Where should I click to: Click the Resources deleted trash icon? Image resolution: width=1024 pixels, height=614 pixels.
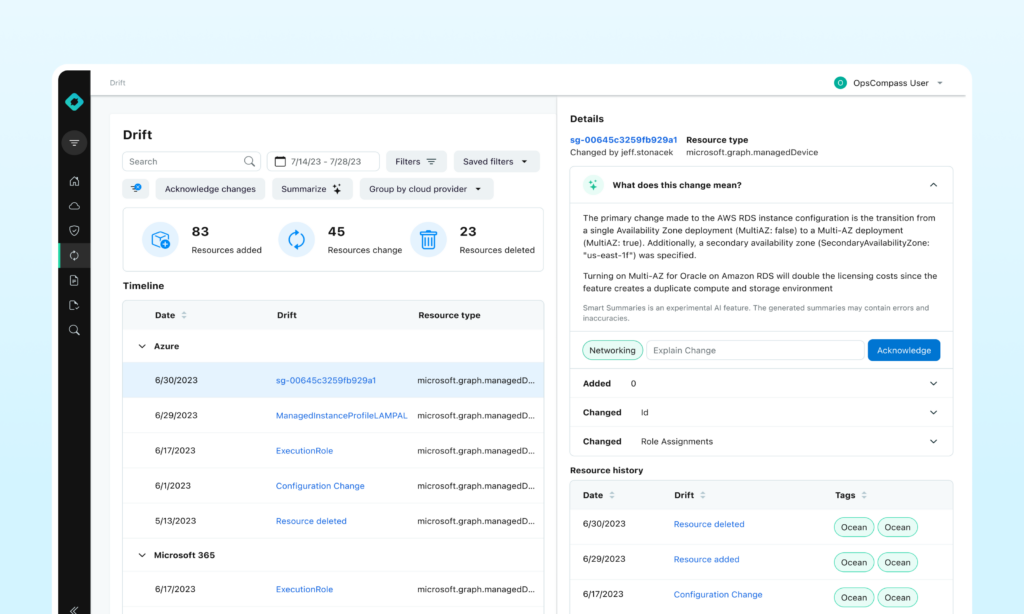pos(428,240)
